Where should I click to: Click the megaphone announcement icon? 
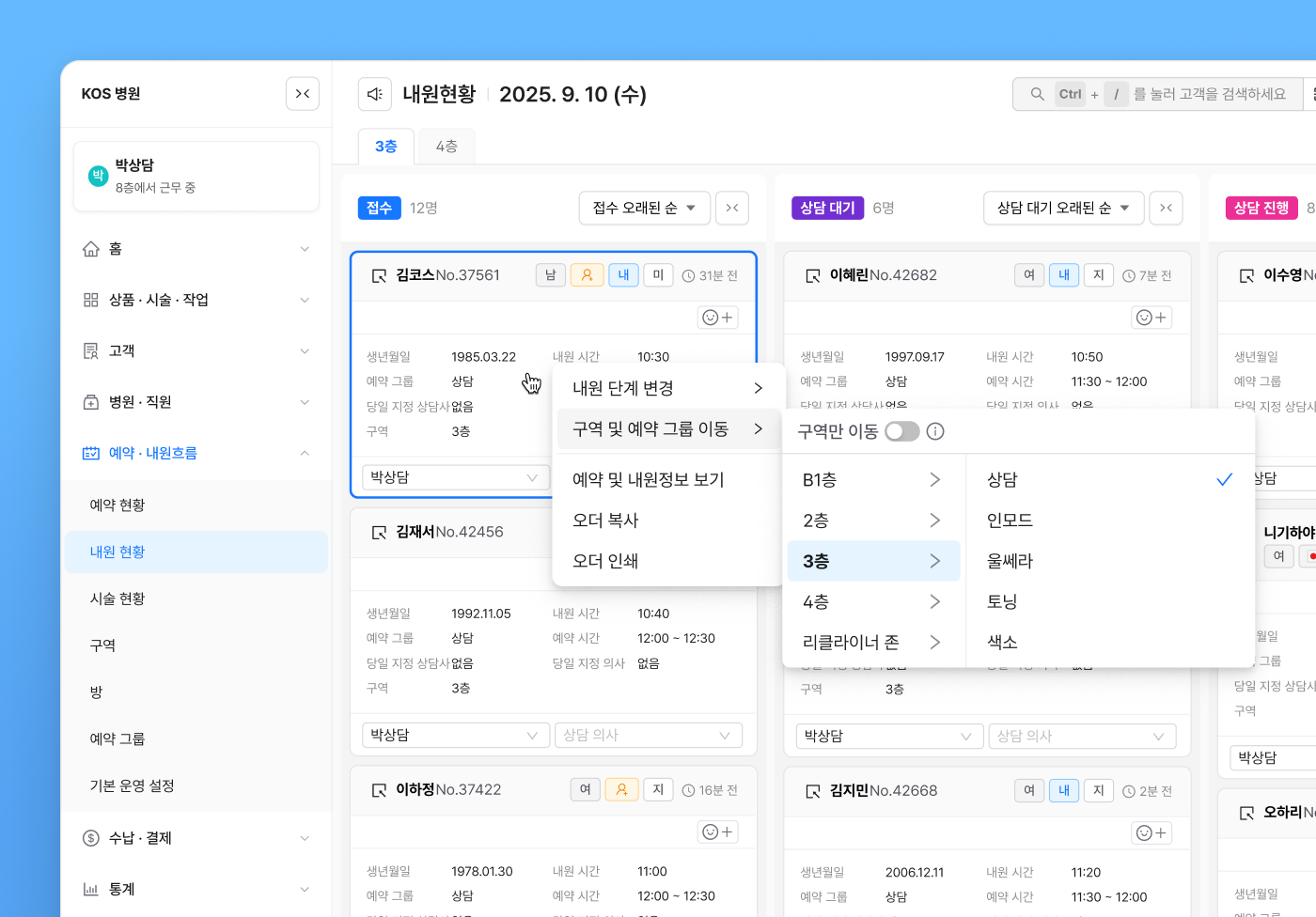tap(375, 94)
